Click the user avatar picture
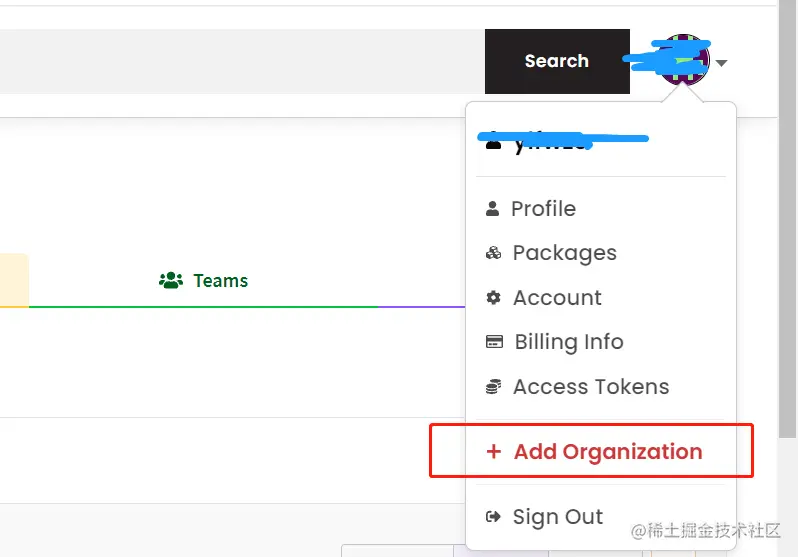Viewport: 798px width, 557px height. coord(685,60)
